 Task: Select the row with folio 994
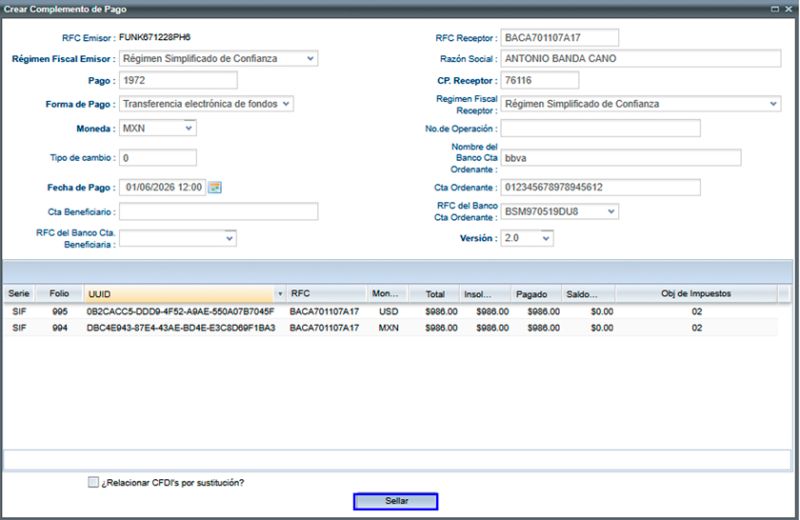click(x=391, y=328)
